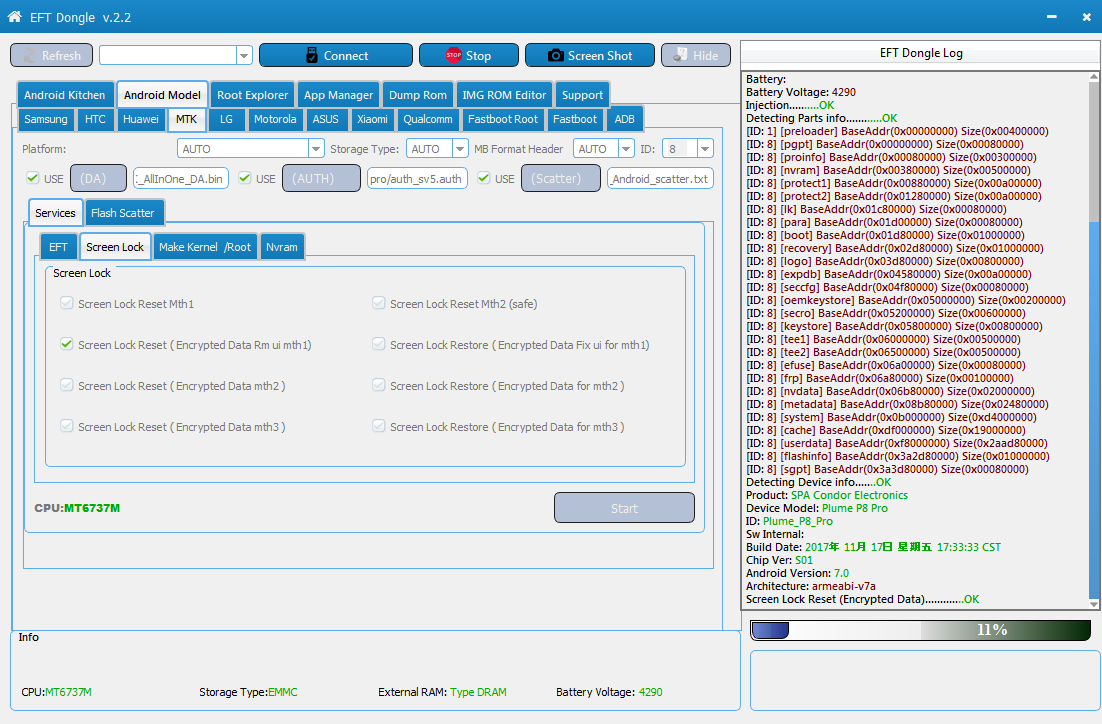Viewport: 1102px width, 724px height.
Task: Select the Huawei brand tab
Action: click(x=141, y=119)
